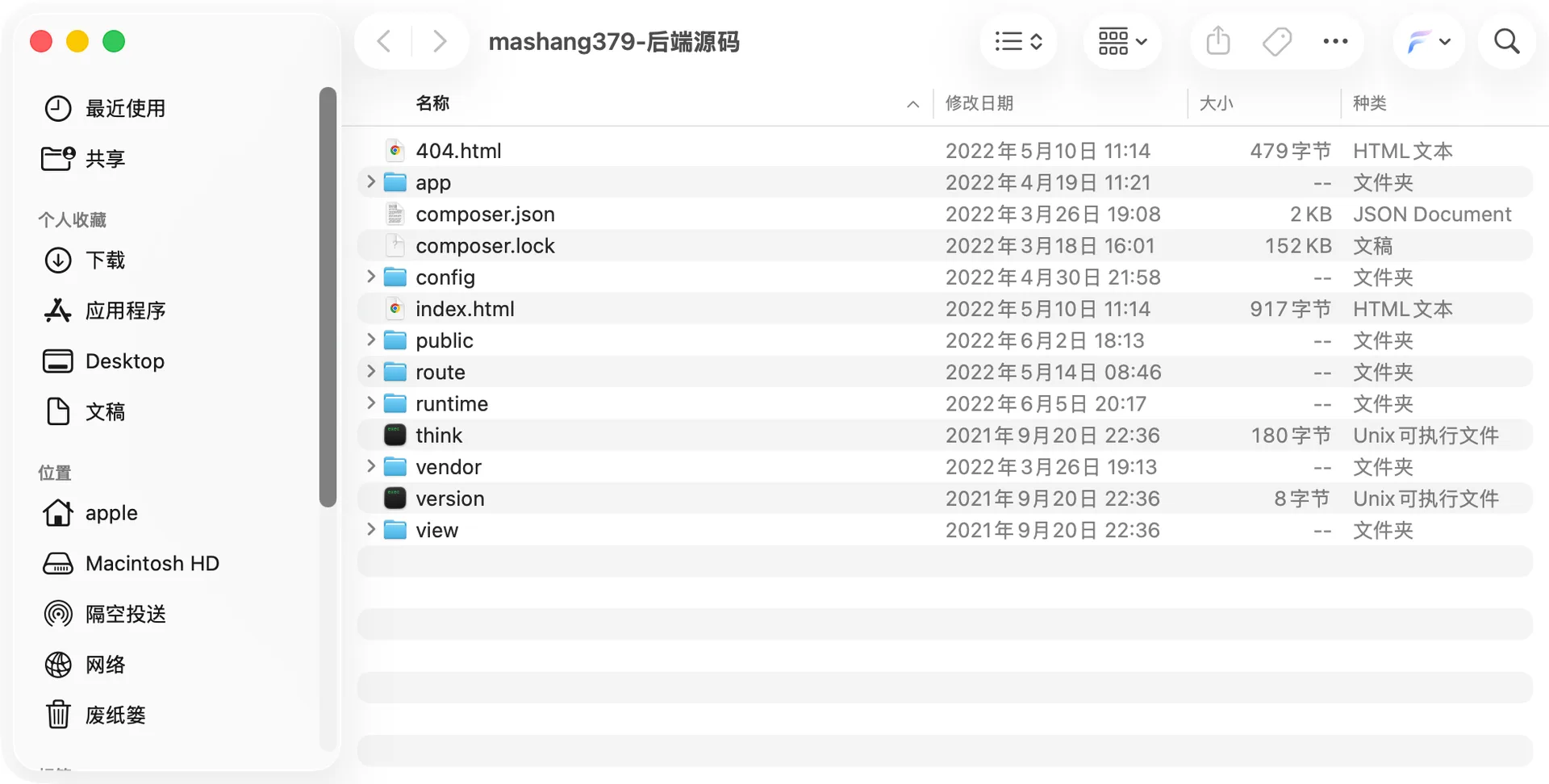The height and width of the screenshot is (784, 1549).
Task: Expand the app folder
Action: tap(371, 182)
